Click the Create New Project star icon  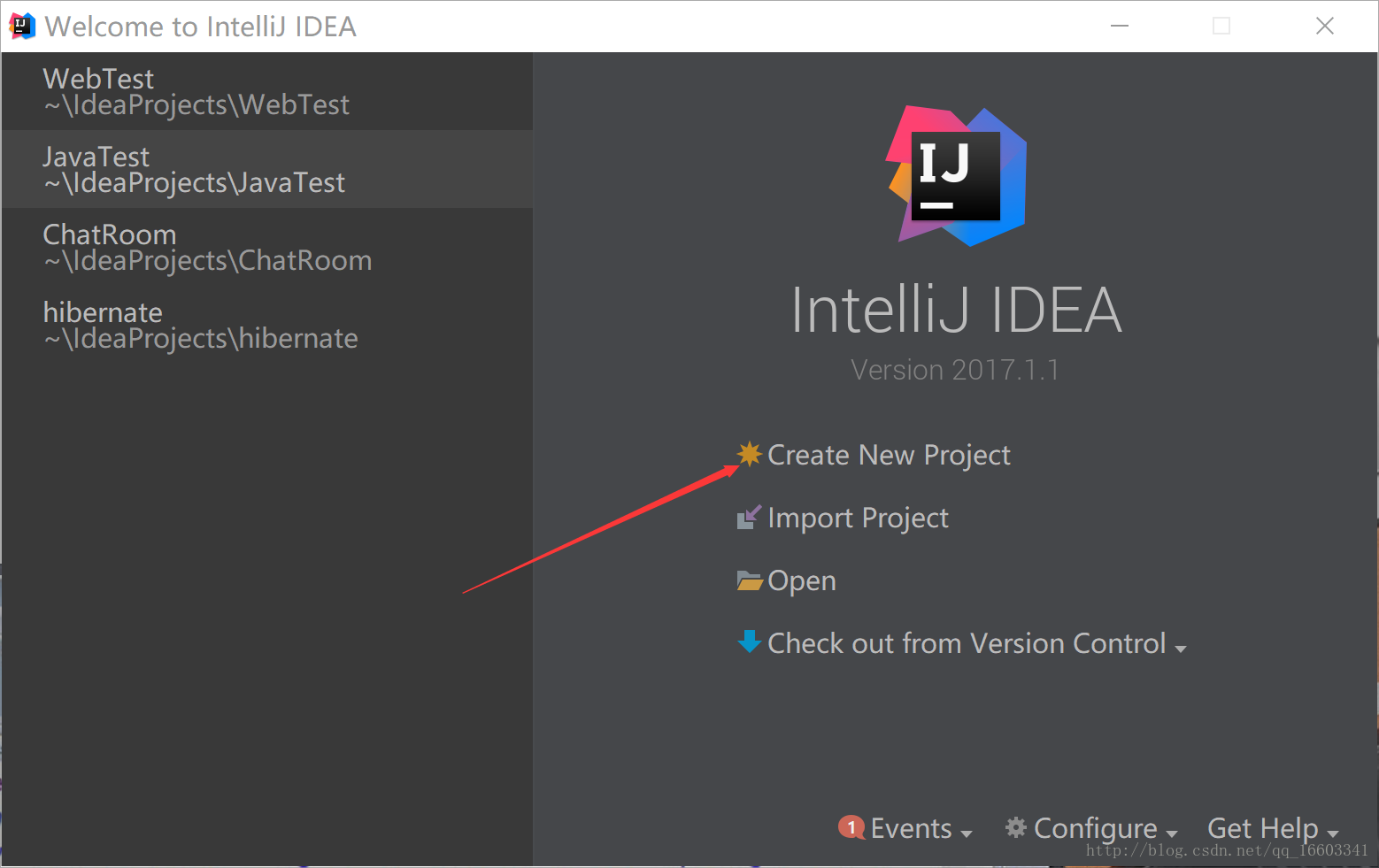point(749,454)
